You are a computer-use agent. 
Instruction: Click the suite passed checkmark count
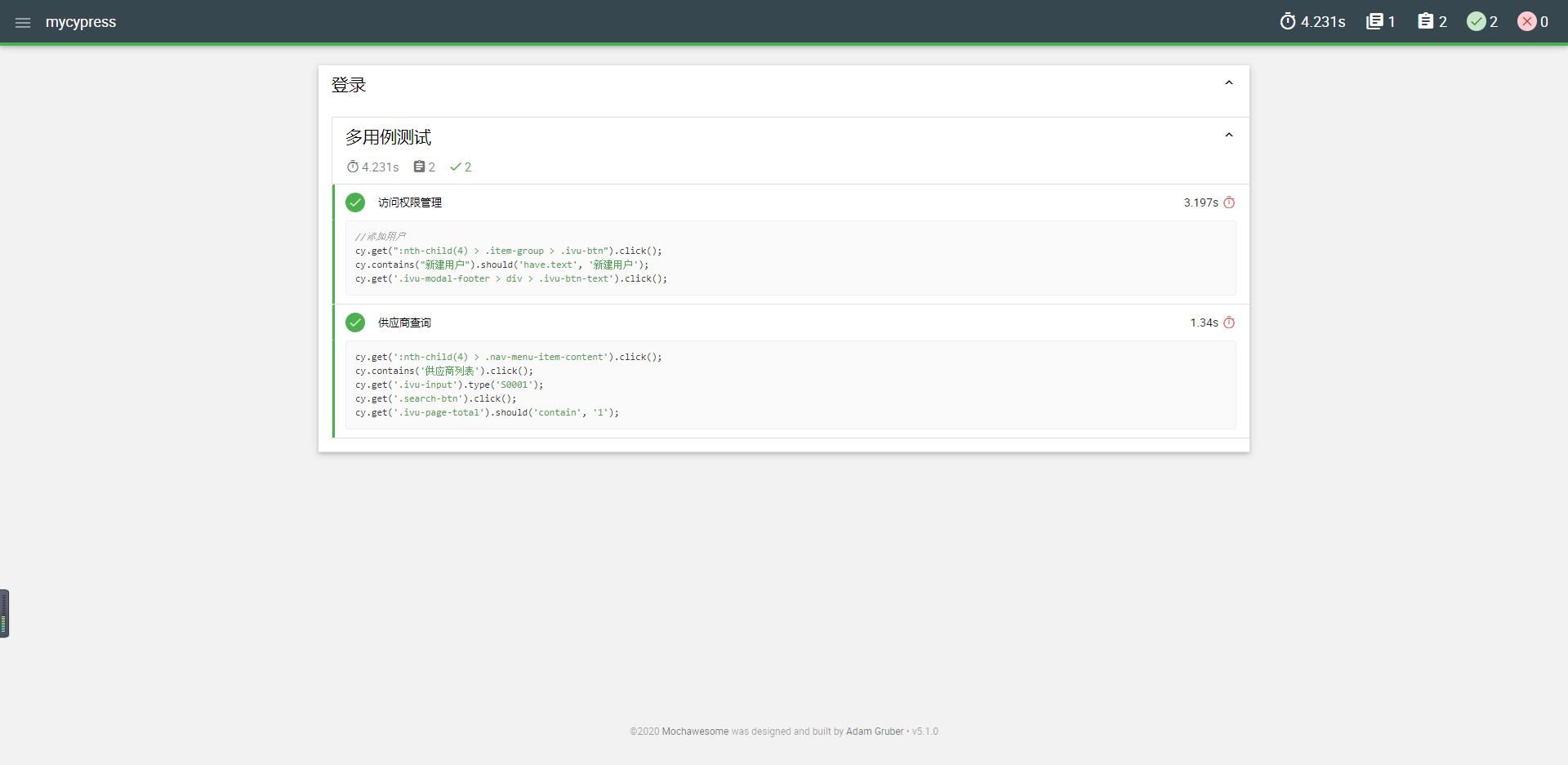point(461,167)
